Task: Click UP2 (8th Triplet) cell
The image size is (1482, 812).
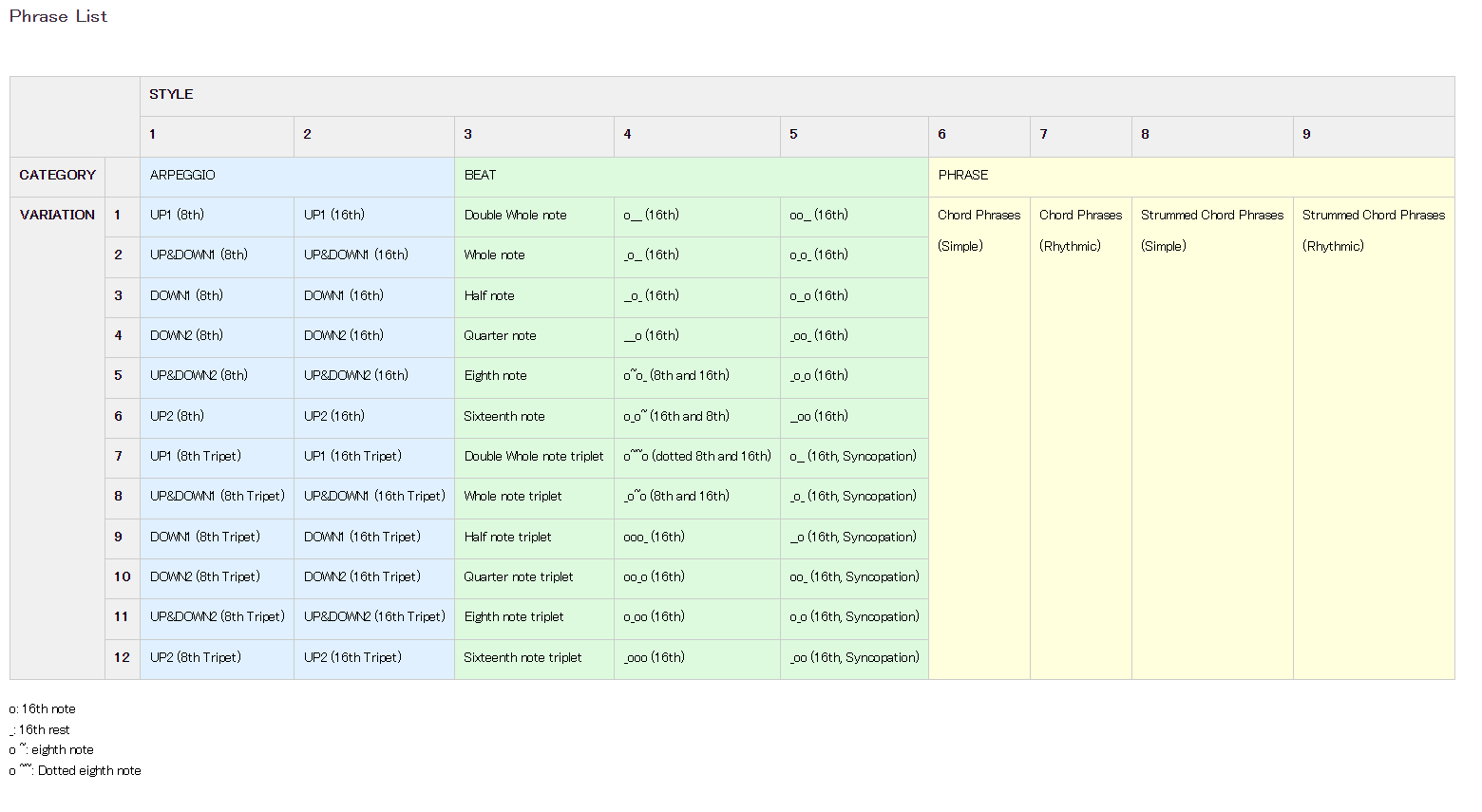Action: point(217,659)
